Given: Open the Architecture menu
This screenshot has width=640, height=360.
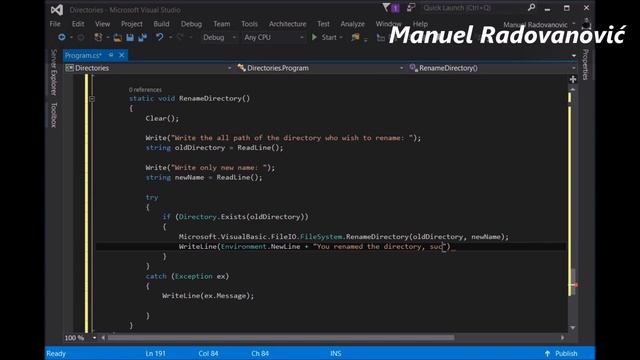Looking at the screenshot, I should 287,24.
